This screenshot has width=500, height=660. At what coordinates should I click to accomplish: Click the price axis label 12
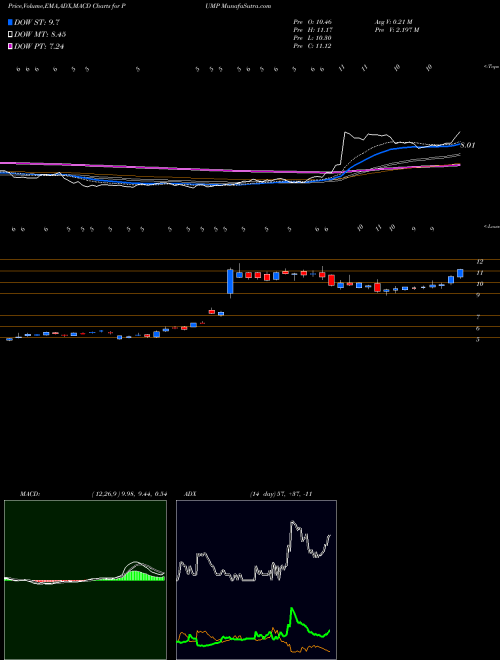479,261
